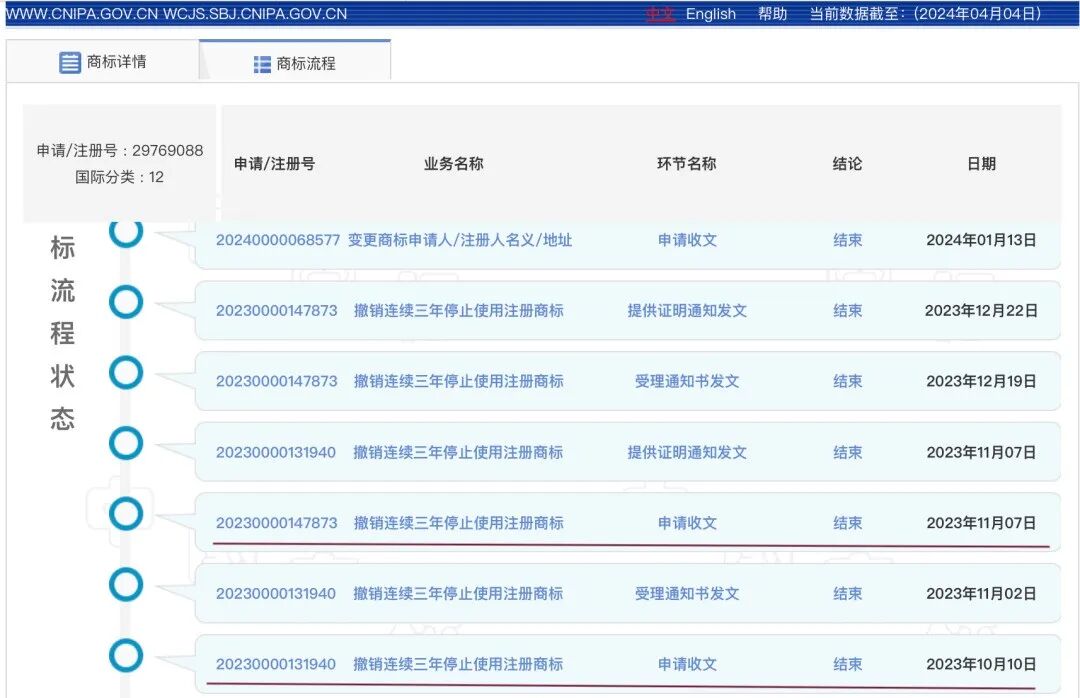Select the timeline node for 2023年11月02日 entry
This screenshot has width=1080, height=698.
pyautogui.click(x=126, y=585)
